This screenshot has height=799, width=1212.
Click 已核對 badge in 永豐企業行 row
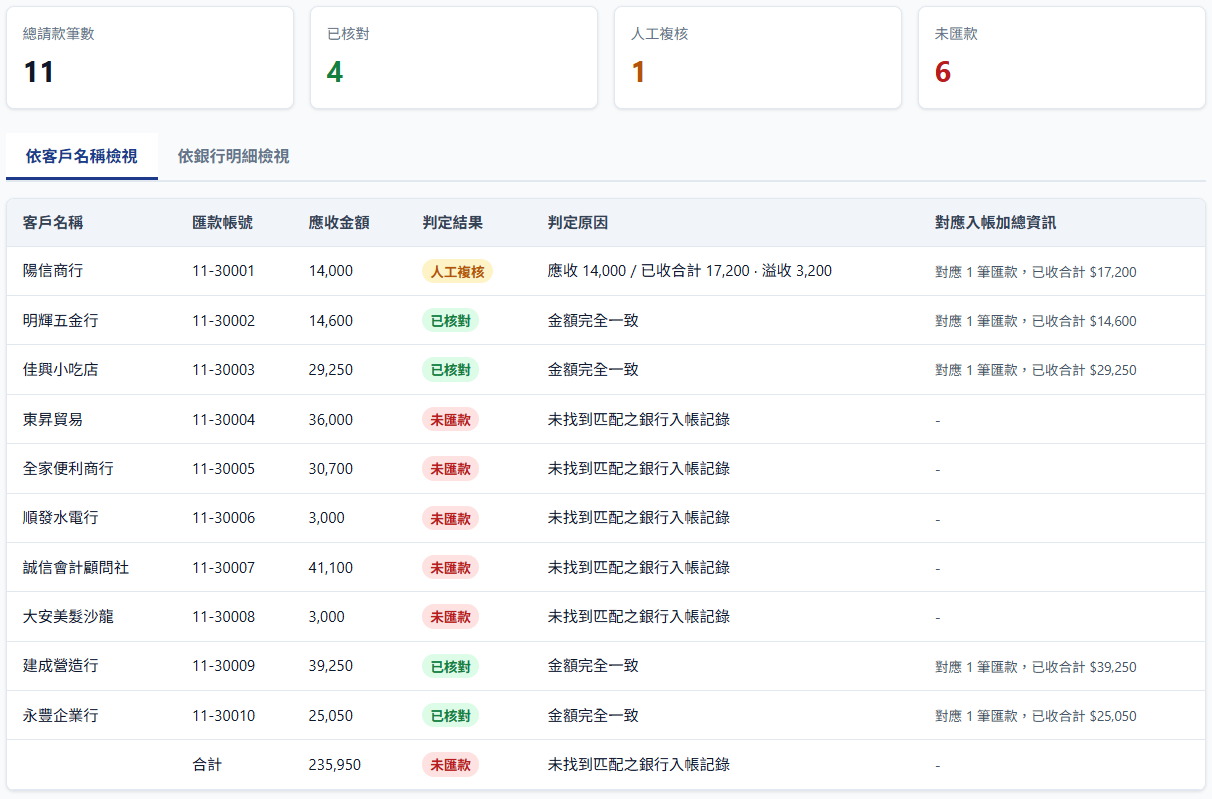tap(450, 716)
